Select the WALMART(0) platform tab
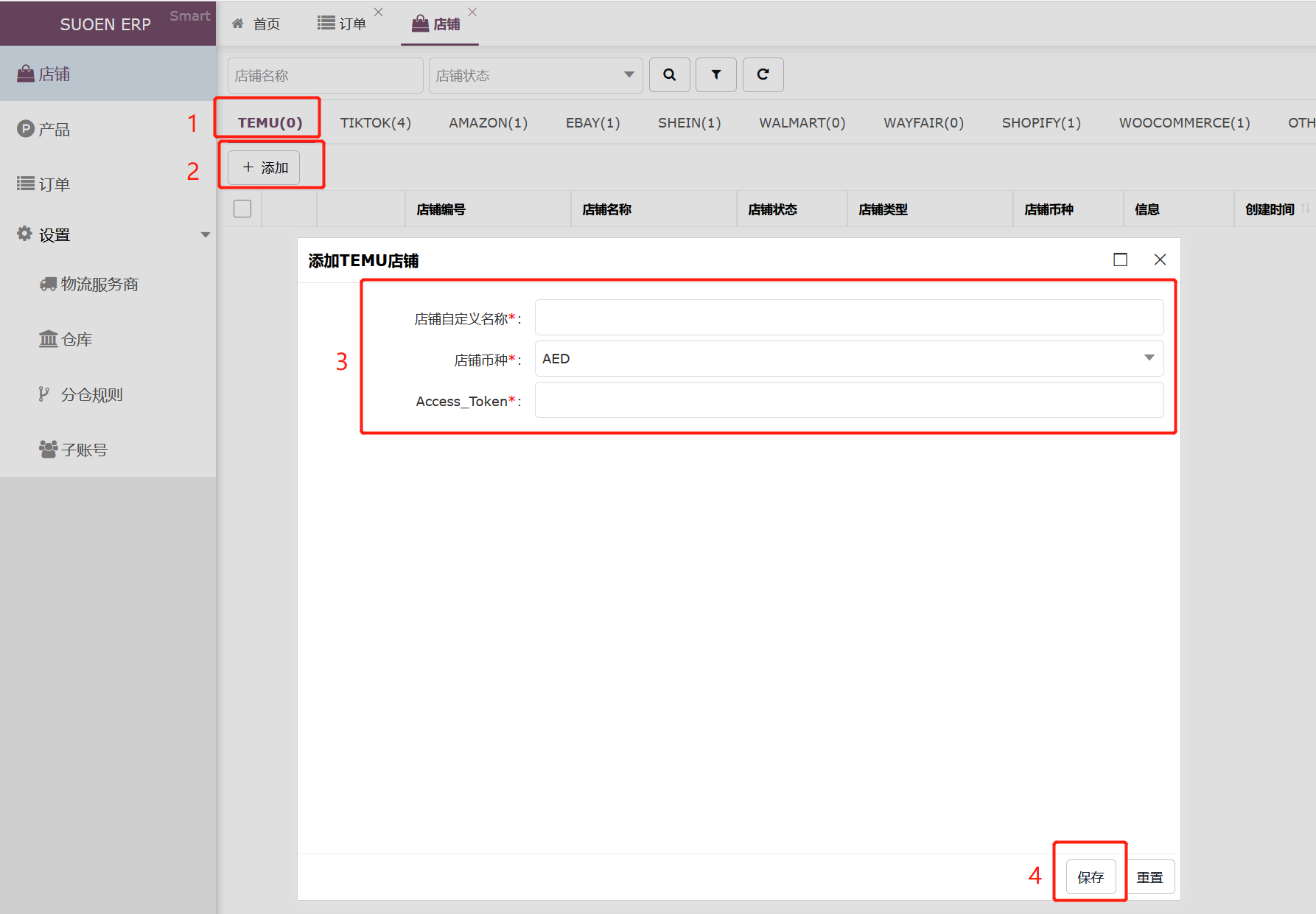 [x=802, y=122]
